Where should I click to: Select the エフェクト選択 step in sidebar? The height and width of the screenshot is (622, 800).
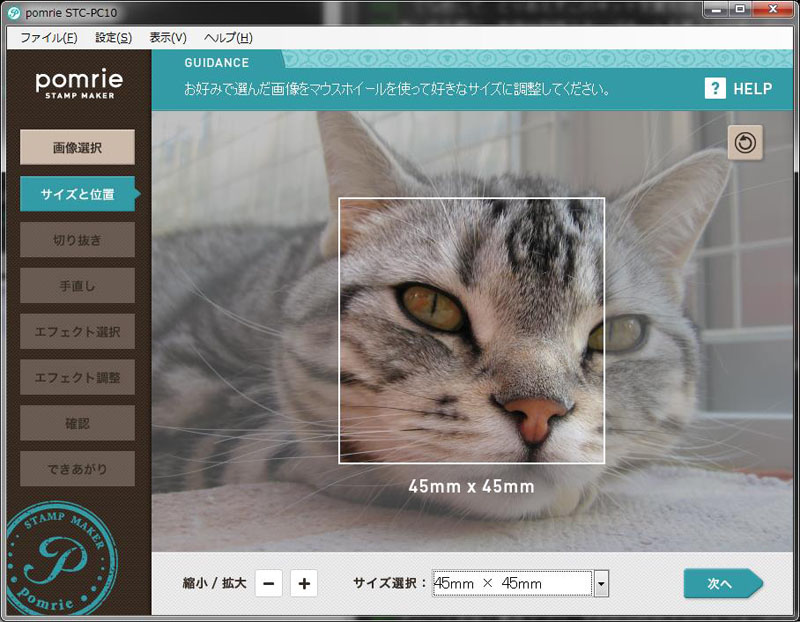pyautogui.click(x=76, y=332)
